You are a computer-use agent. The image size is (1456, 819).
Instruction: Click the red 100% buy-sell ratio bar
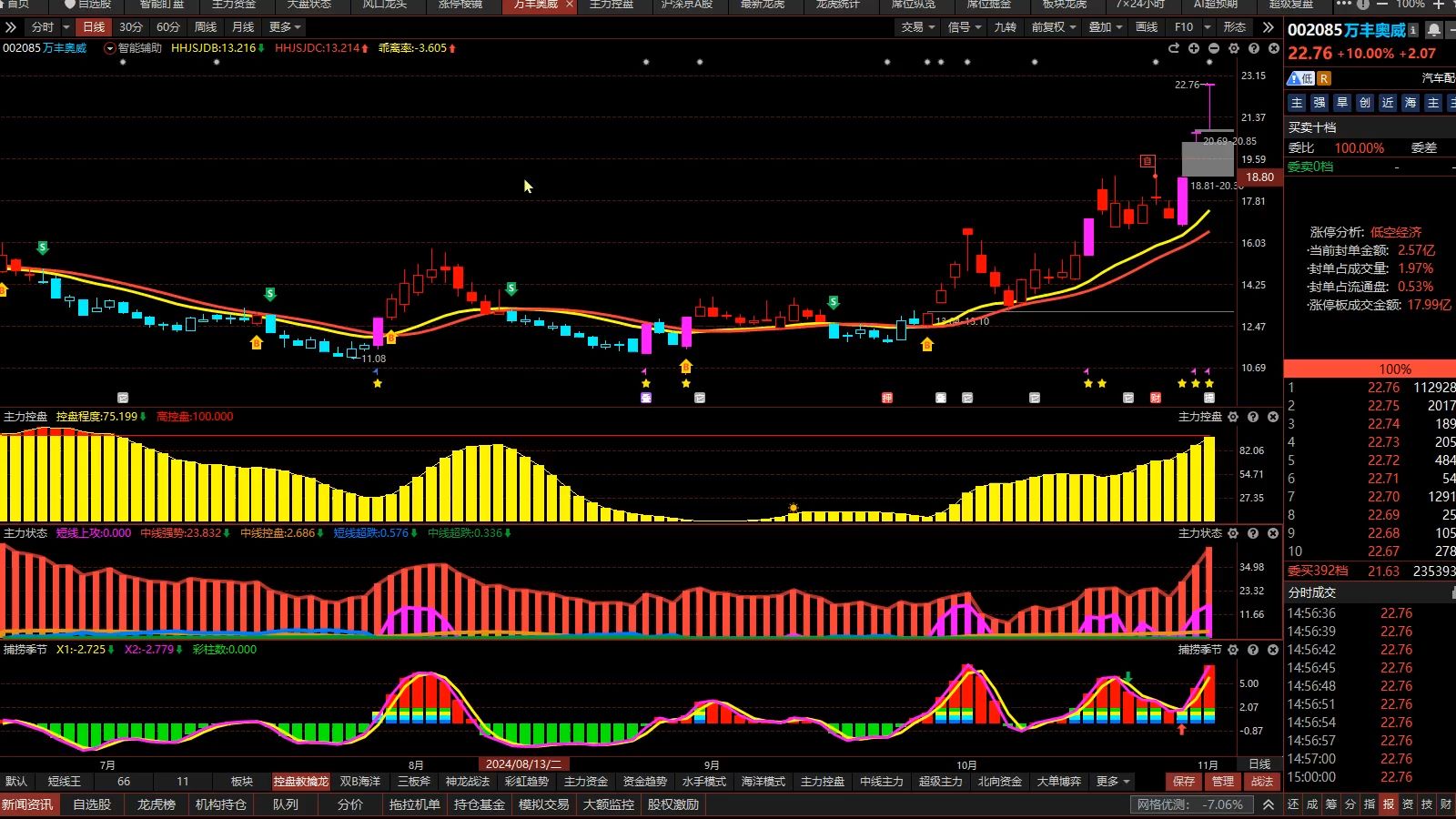(x=1370, y=369)
